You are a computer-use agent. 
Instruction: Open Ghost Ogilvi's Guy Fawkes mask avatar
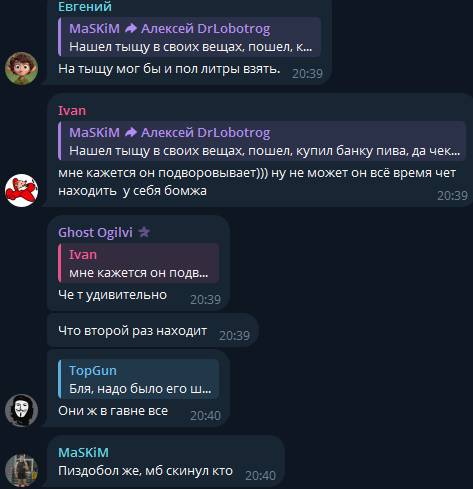(21, 410)
